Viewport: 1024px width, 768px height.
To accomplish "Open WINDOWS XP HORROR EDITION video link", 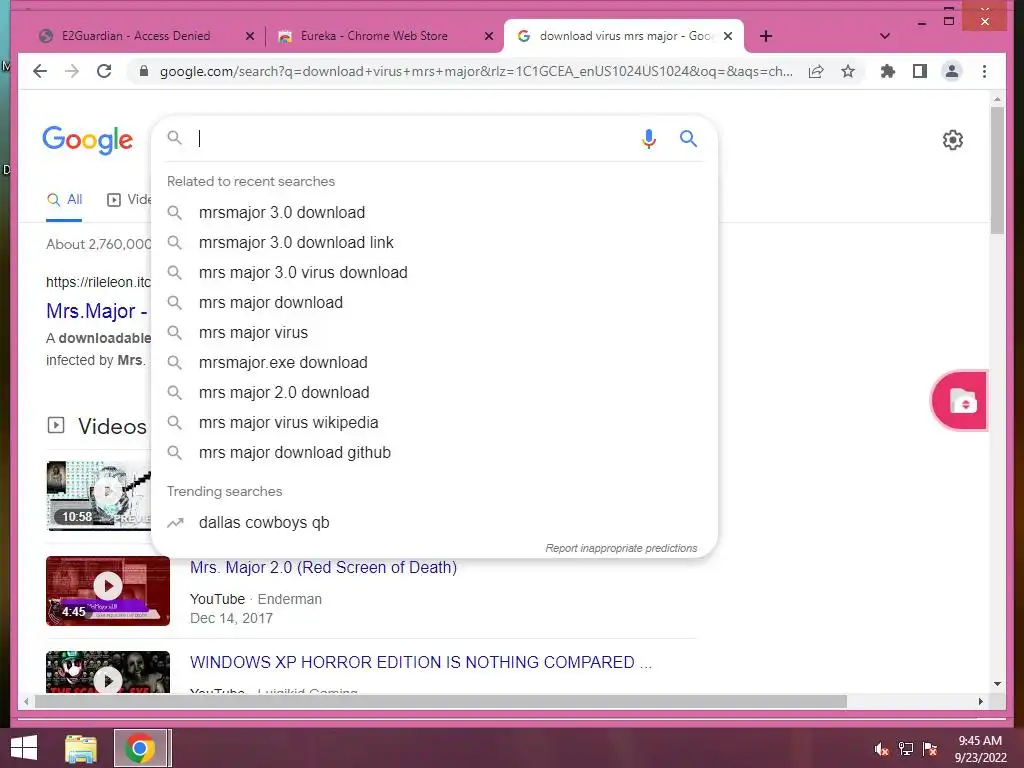I will coord(421,662).
